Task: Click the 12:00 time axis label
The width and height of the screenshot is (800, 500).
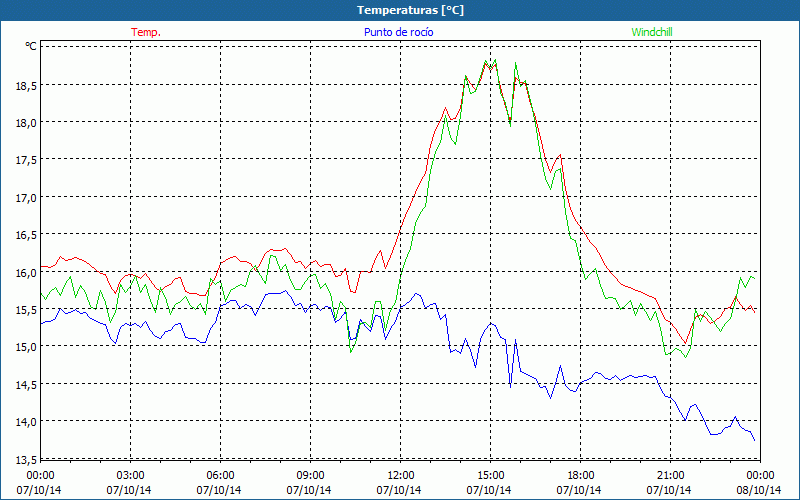Action: tap(400, 476)
